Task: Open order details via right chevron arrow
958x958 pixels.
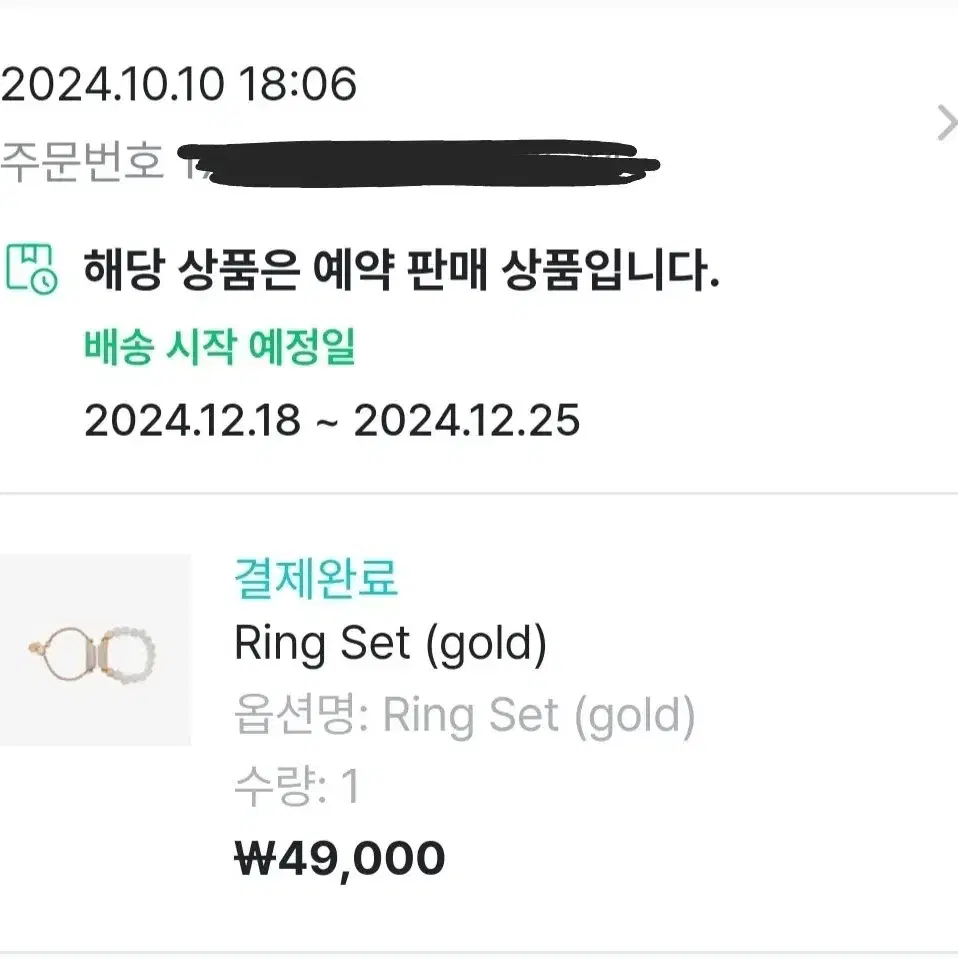Action: tap(946, 123)
